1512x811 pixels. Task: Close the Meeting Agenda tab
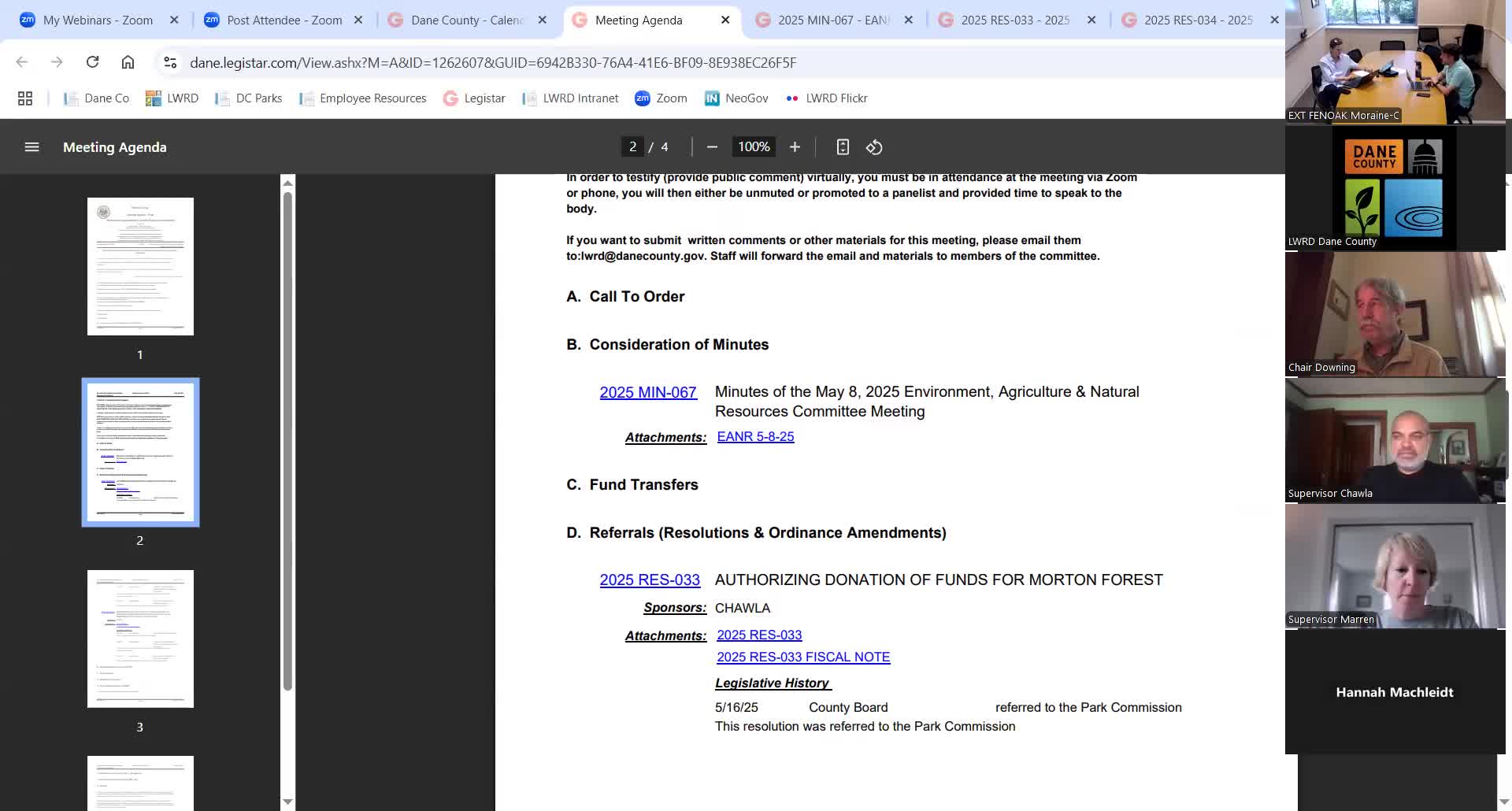click(725, 20)
